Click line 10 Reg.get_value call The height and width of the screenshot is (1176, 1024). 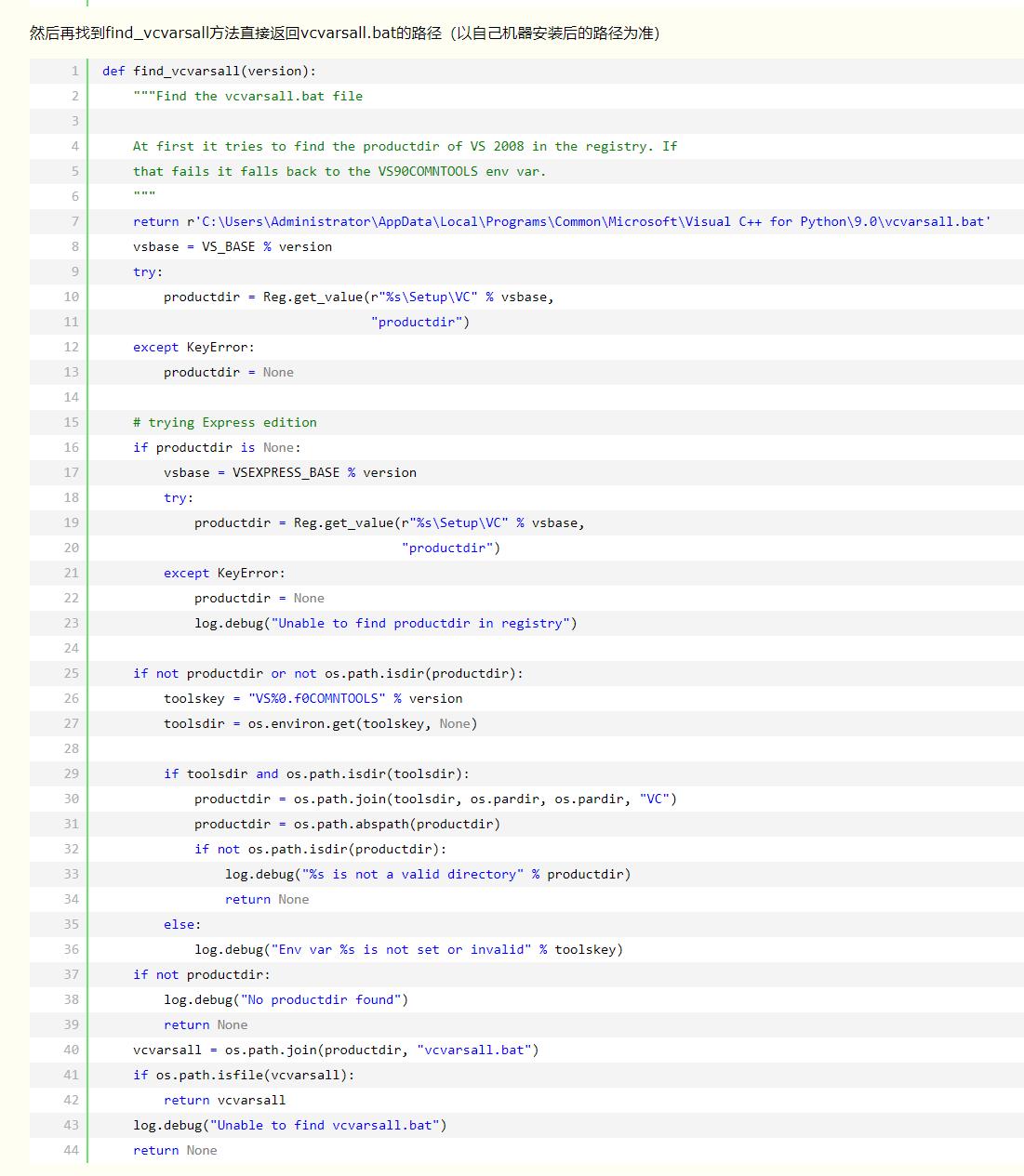[x=359, y=297]
